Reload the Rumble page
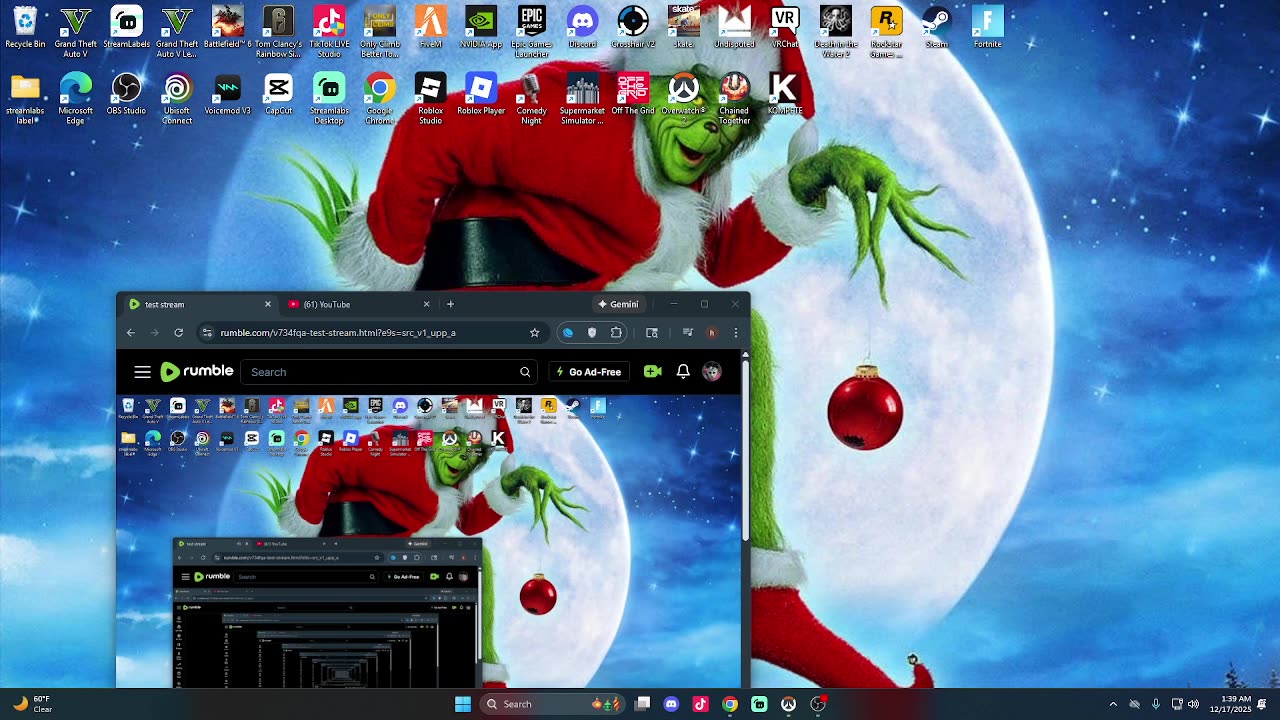This screenshot has height=720, width=1280. click(178, 333)
